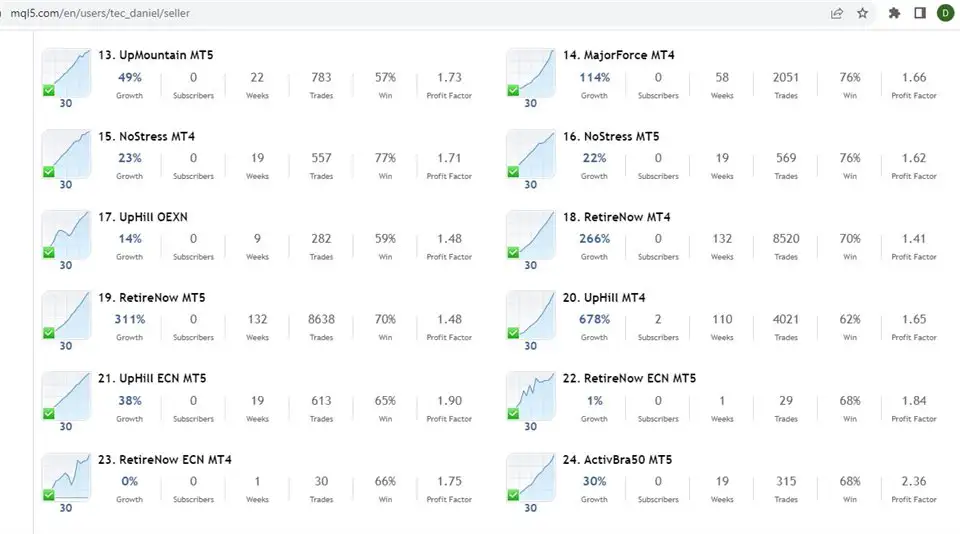
Task: Click green checkmark badge on ActivBra50 MT5 chart
Action: (x=513, y=494)
